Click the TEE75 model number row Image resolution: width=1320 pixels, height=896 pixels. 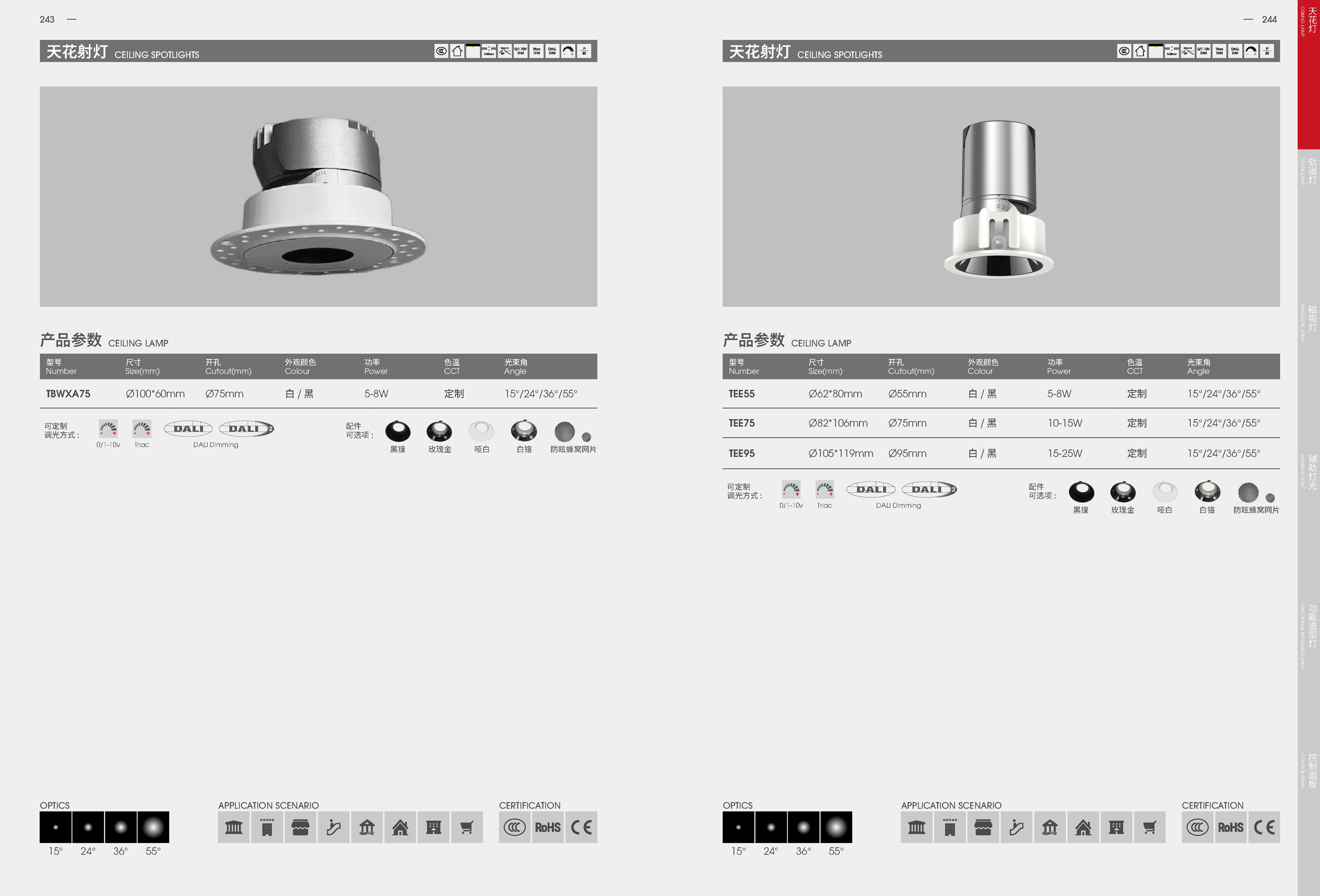[742, 423]
